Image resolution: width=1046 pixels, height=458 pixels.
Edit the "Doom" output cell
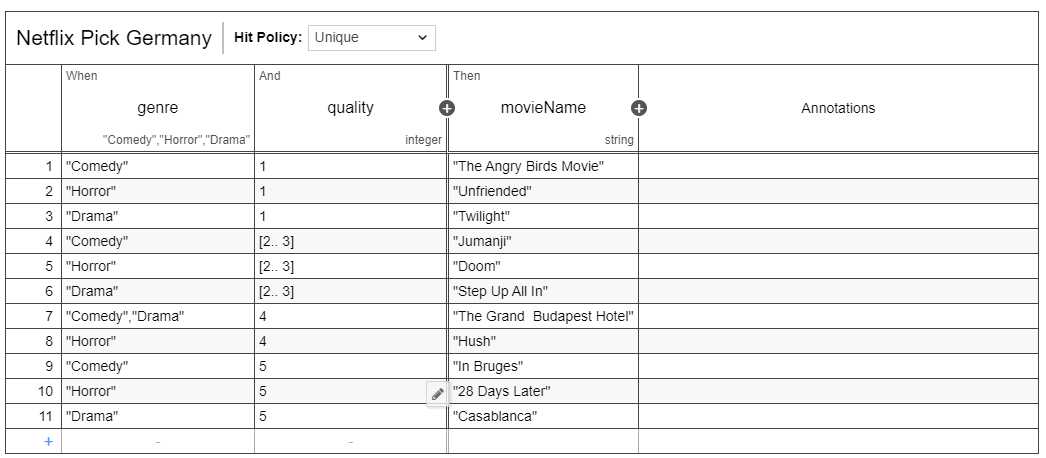click(543, 267)
